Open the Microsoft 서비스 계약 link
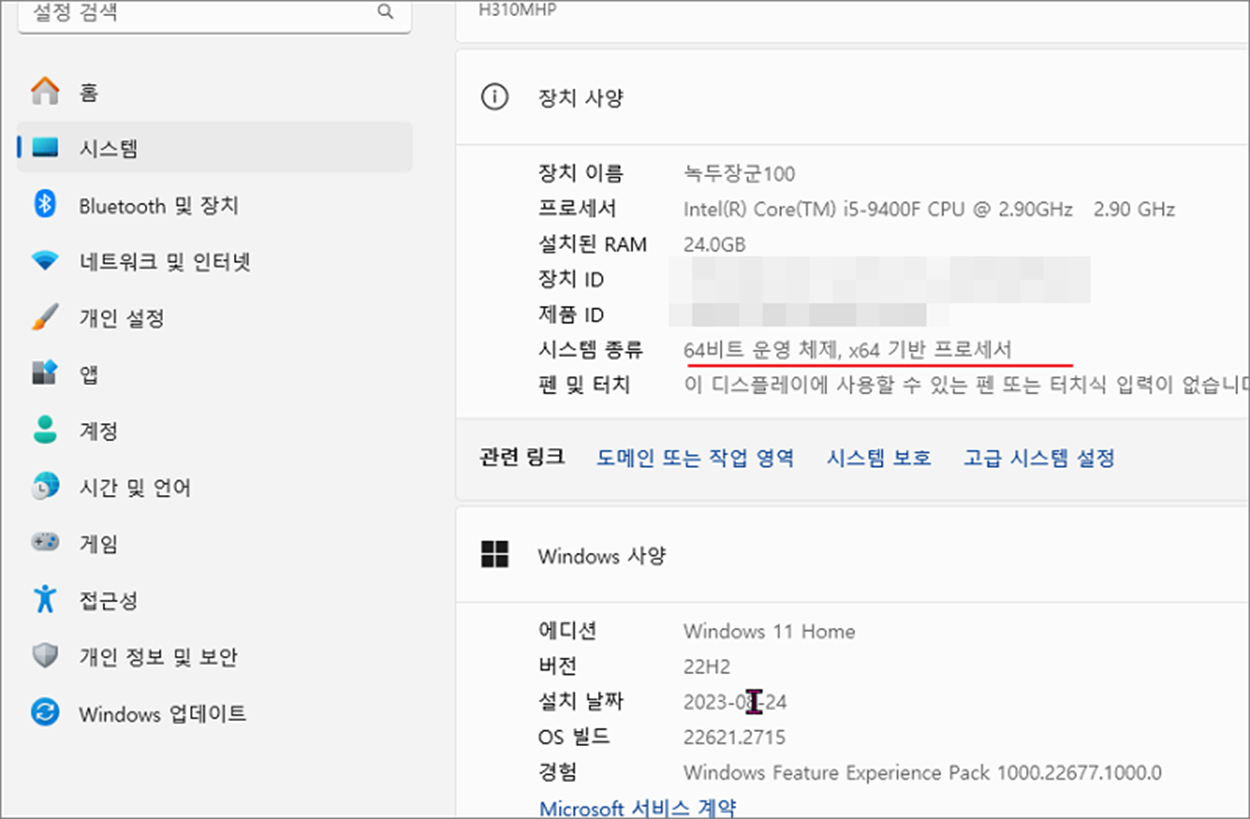Viewport: 1250px width, 819px height. 638,808
